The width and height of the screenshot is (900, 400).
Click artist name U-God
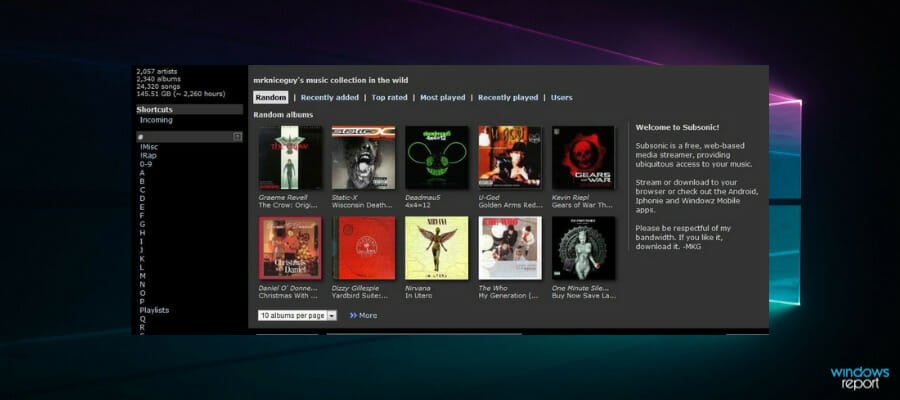point(488,197)
